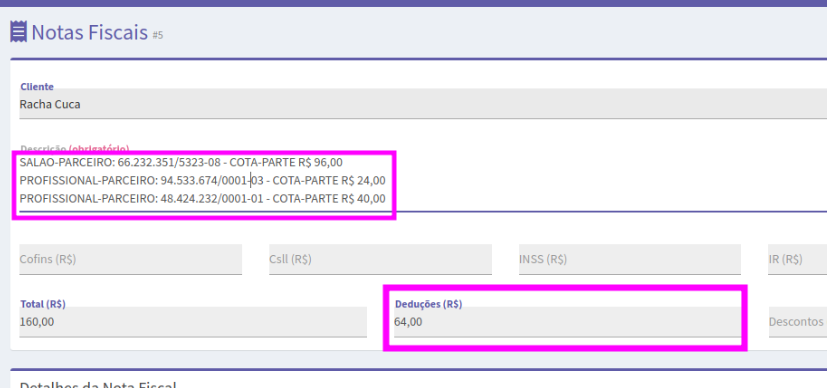Click the description line with CNPJ 48.424.232/0001-01

[203, 199]
